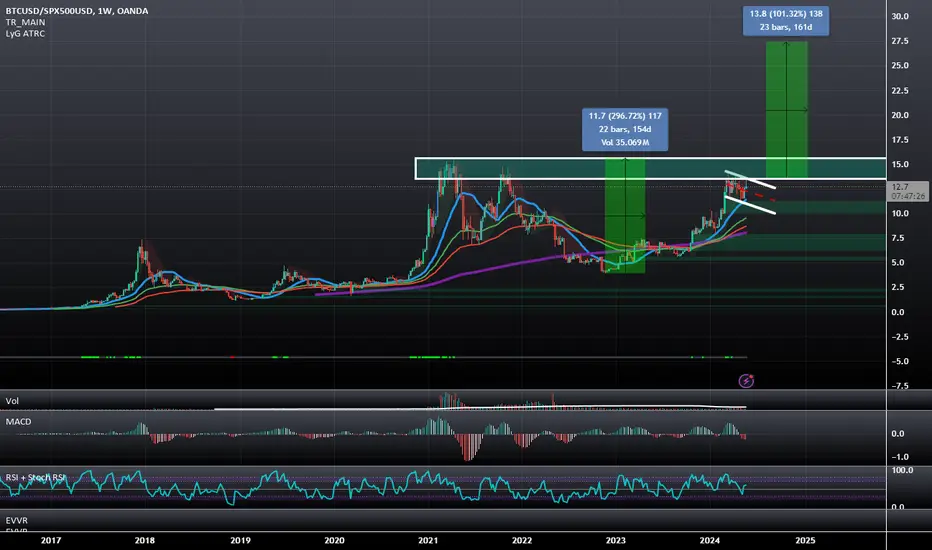The width and height of the screenshot is (932, 550).
Task: Click the 2019 time axis label
Action: (x=240, y=540)
